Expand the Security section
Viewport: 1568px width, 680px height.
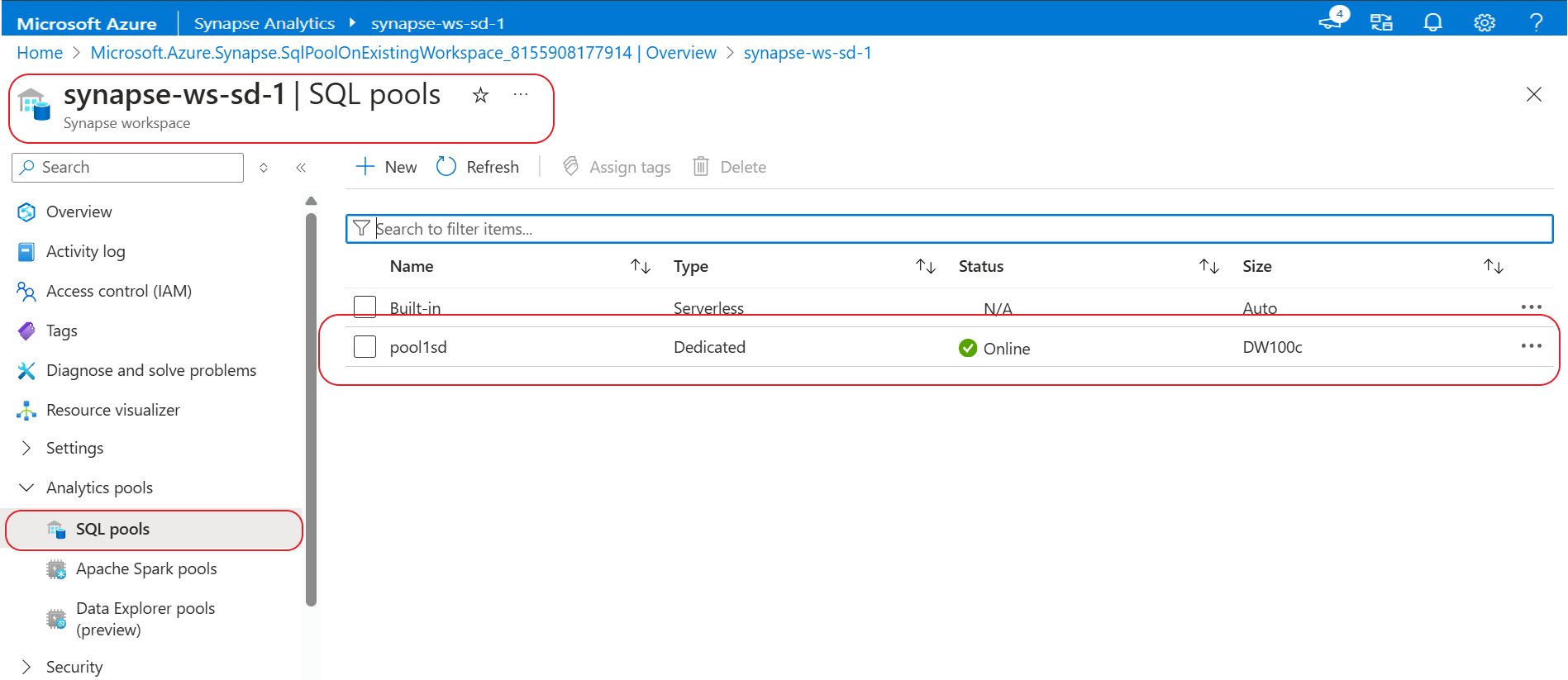point(26,667)
